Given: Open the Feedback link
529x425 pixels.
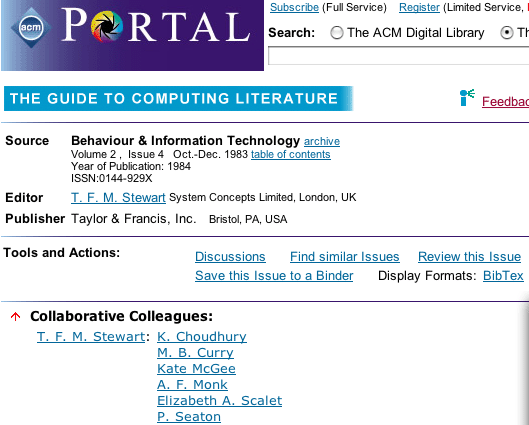Looking at the screenshot, I should 505,102.
